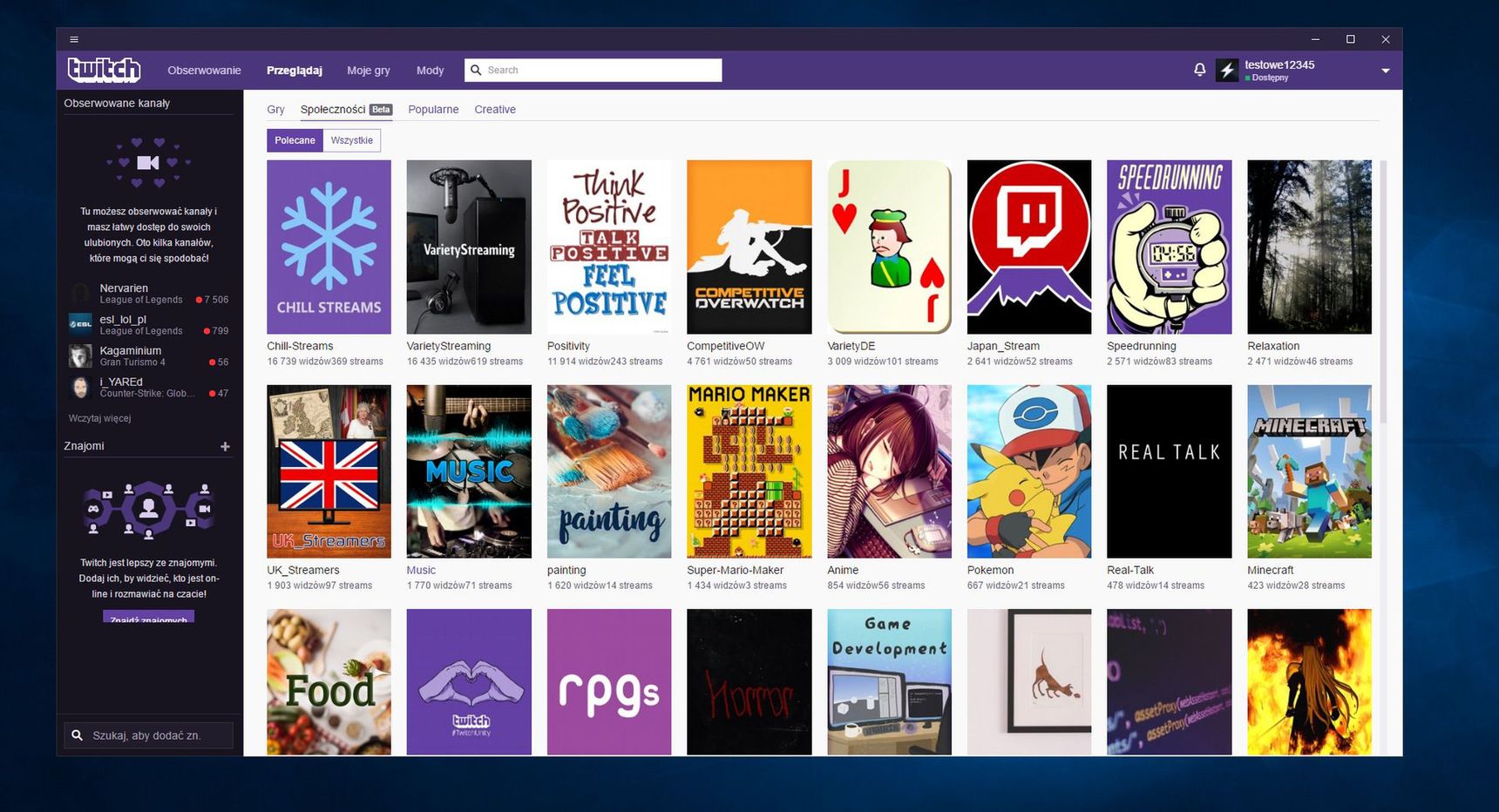This screenshot has height=812, width=1499.
Task: Open the Relaxation community thumbnail
Action: [1310, 247]
